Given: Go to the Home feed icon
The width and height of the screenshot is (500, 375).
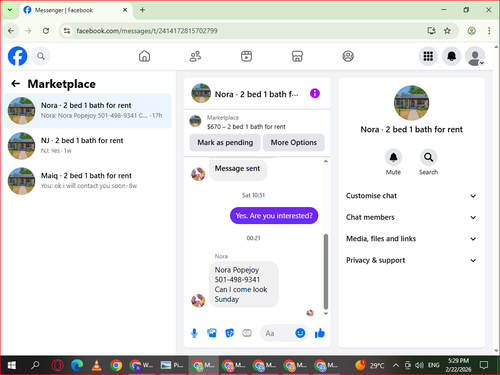Looking at the screenshot, I should [x=144, y=56].
